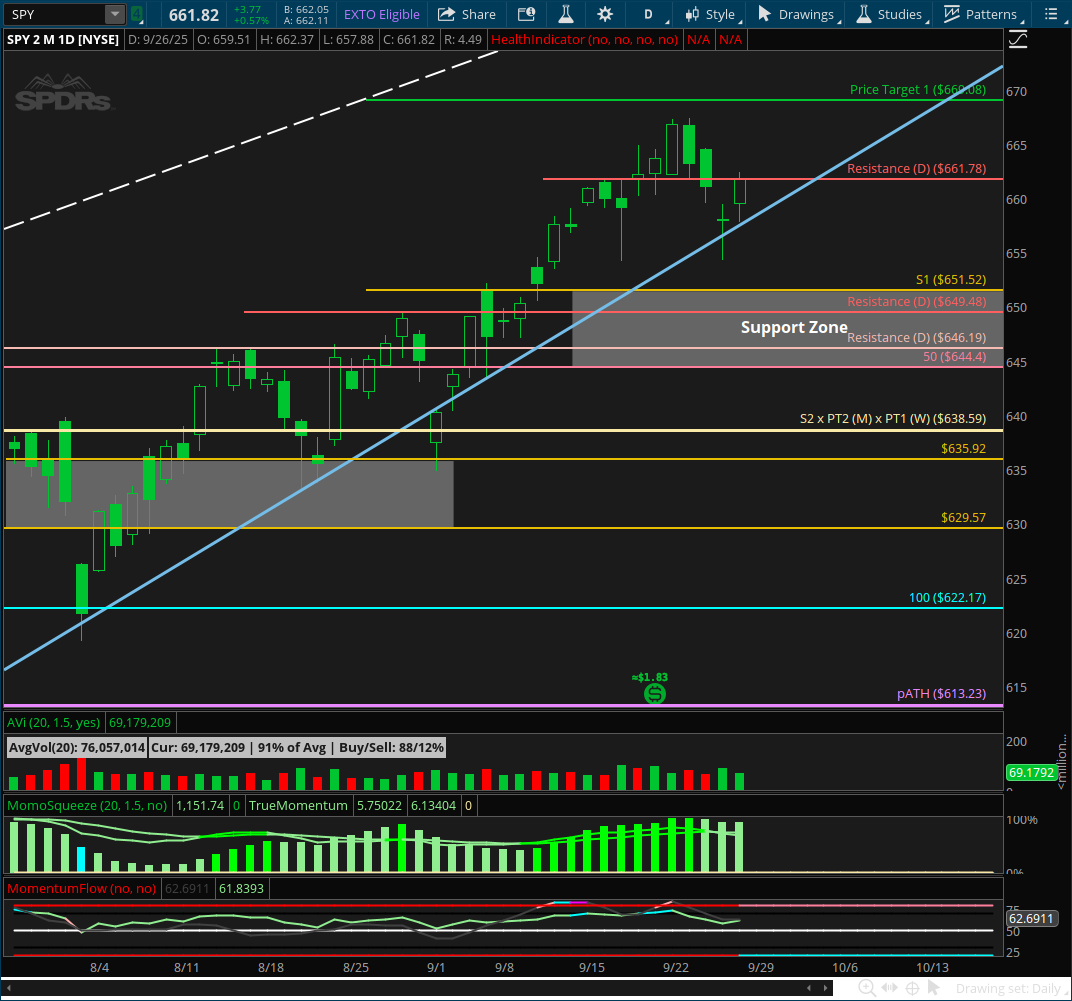This screenshot has height=1001, width=1072.
Task: Click the green link indicator beside the symbol box
Action: [137, 14]
